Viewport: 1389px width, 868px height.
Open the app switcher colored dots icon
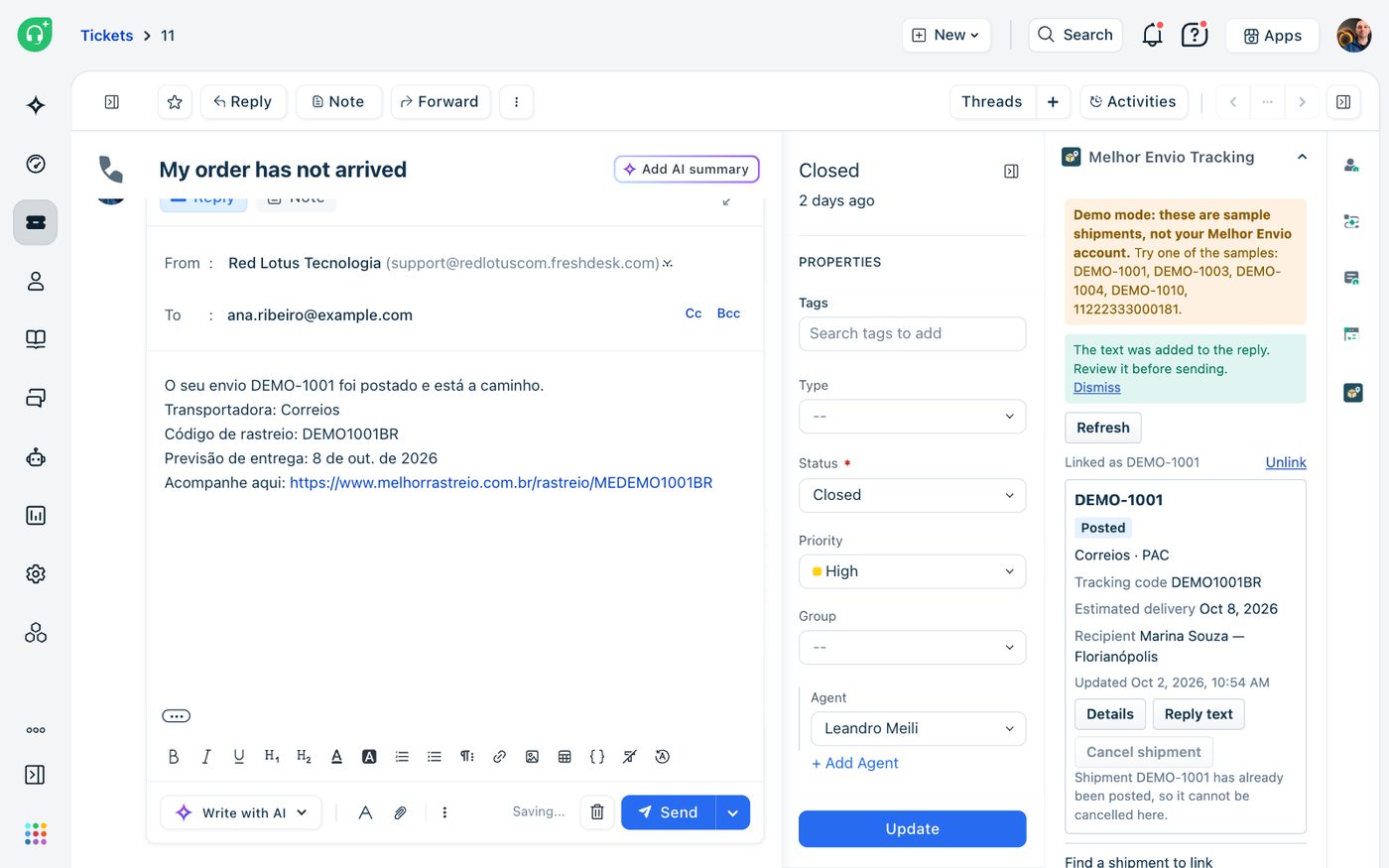tap(36, 833)
